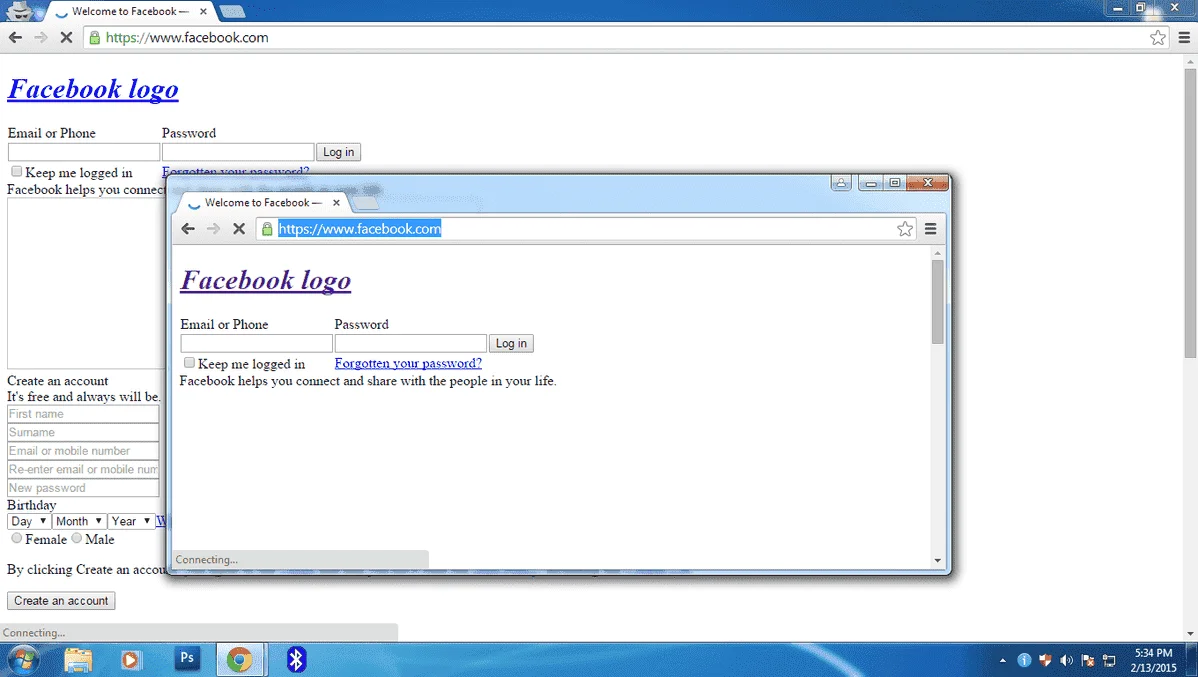Close the front window's Facebook tab
Viewport: 1198px width, 677px height.
point(336,202)
